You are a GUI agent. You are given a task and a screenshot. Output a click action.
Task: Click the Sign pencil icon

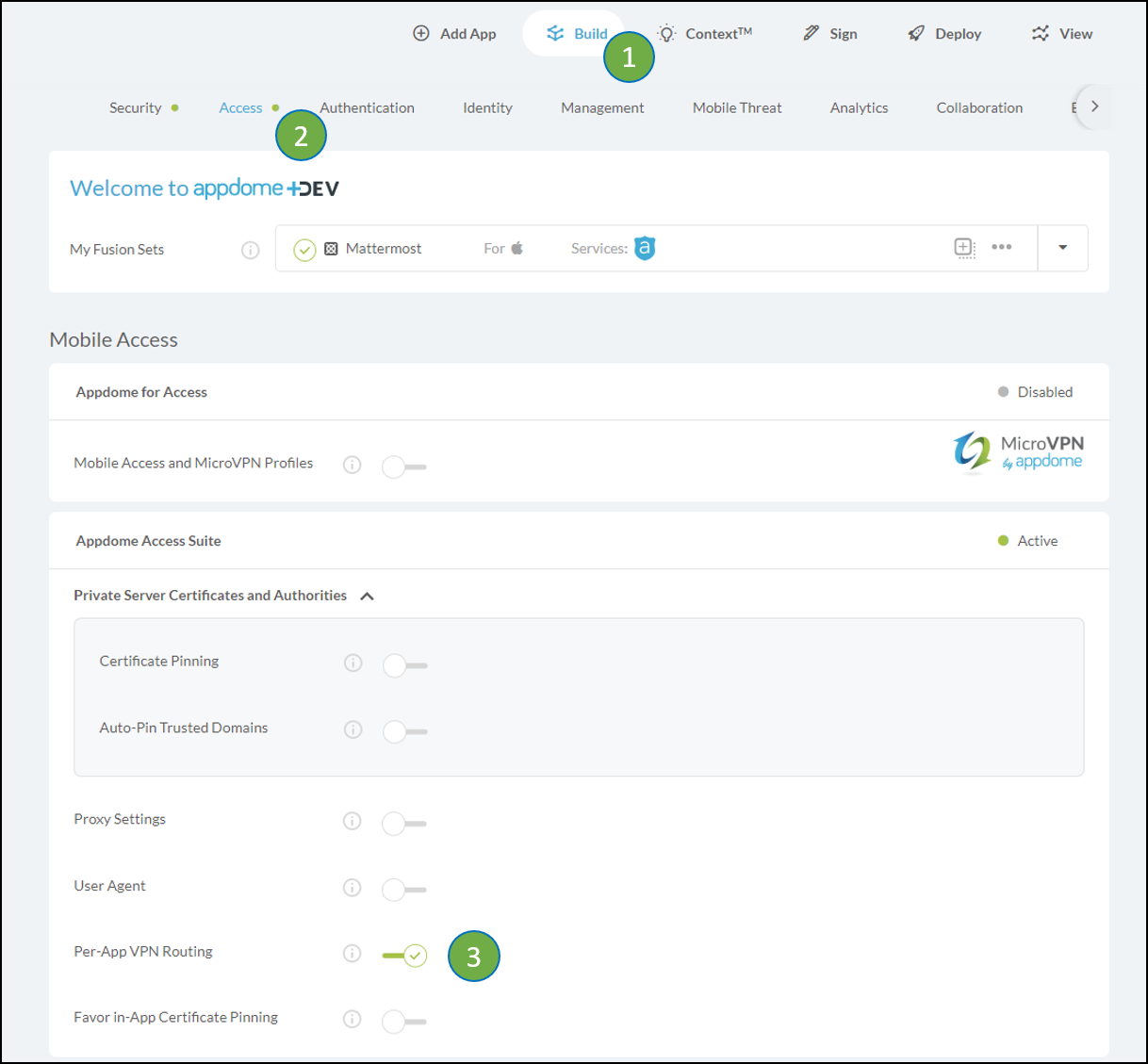[x=810, y=32]
